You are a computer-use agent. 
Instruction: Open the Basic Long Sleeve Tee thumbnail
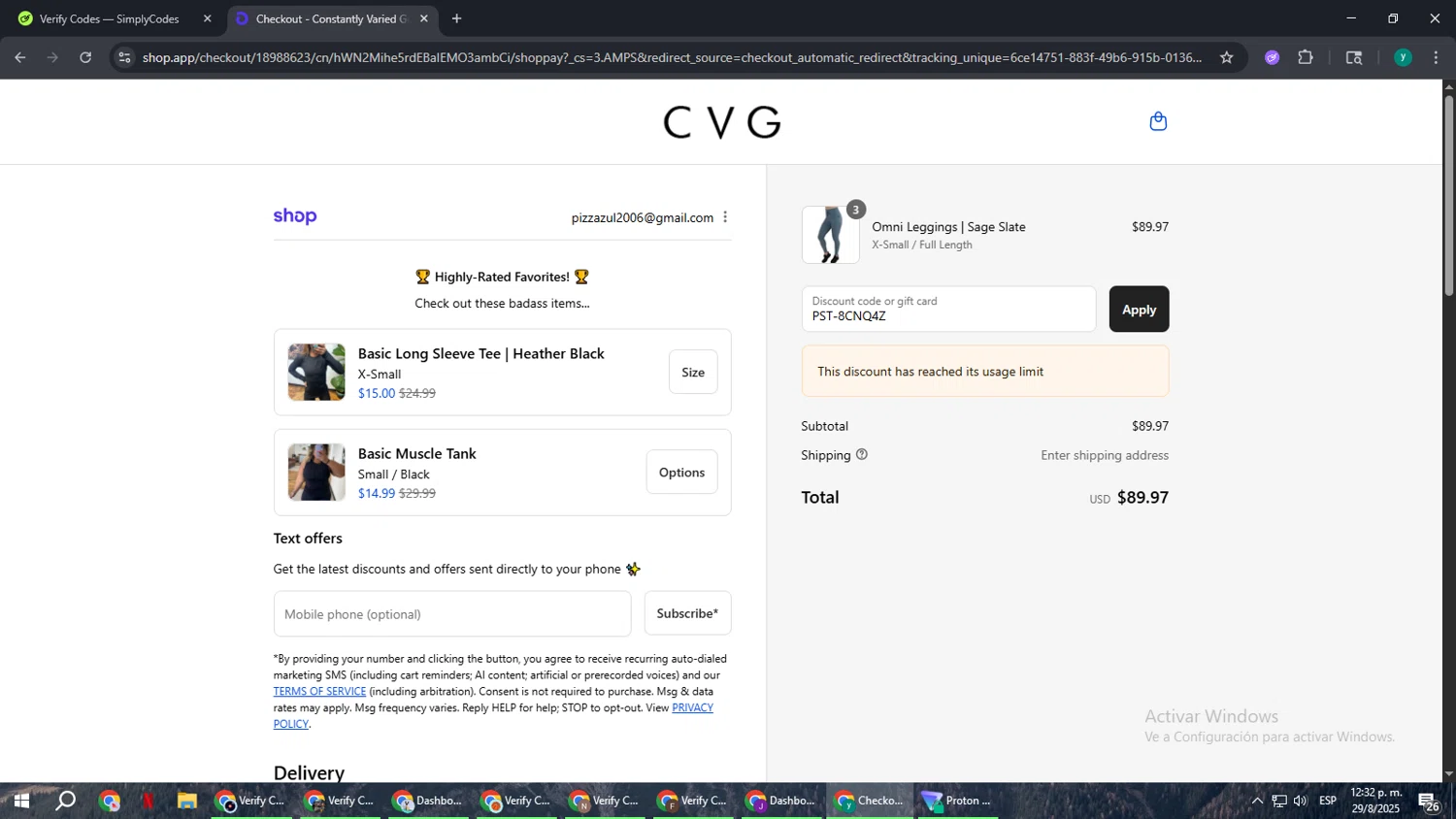click(x=316, y=372)
